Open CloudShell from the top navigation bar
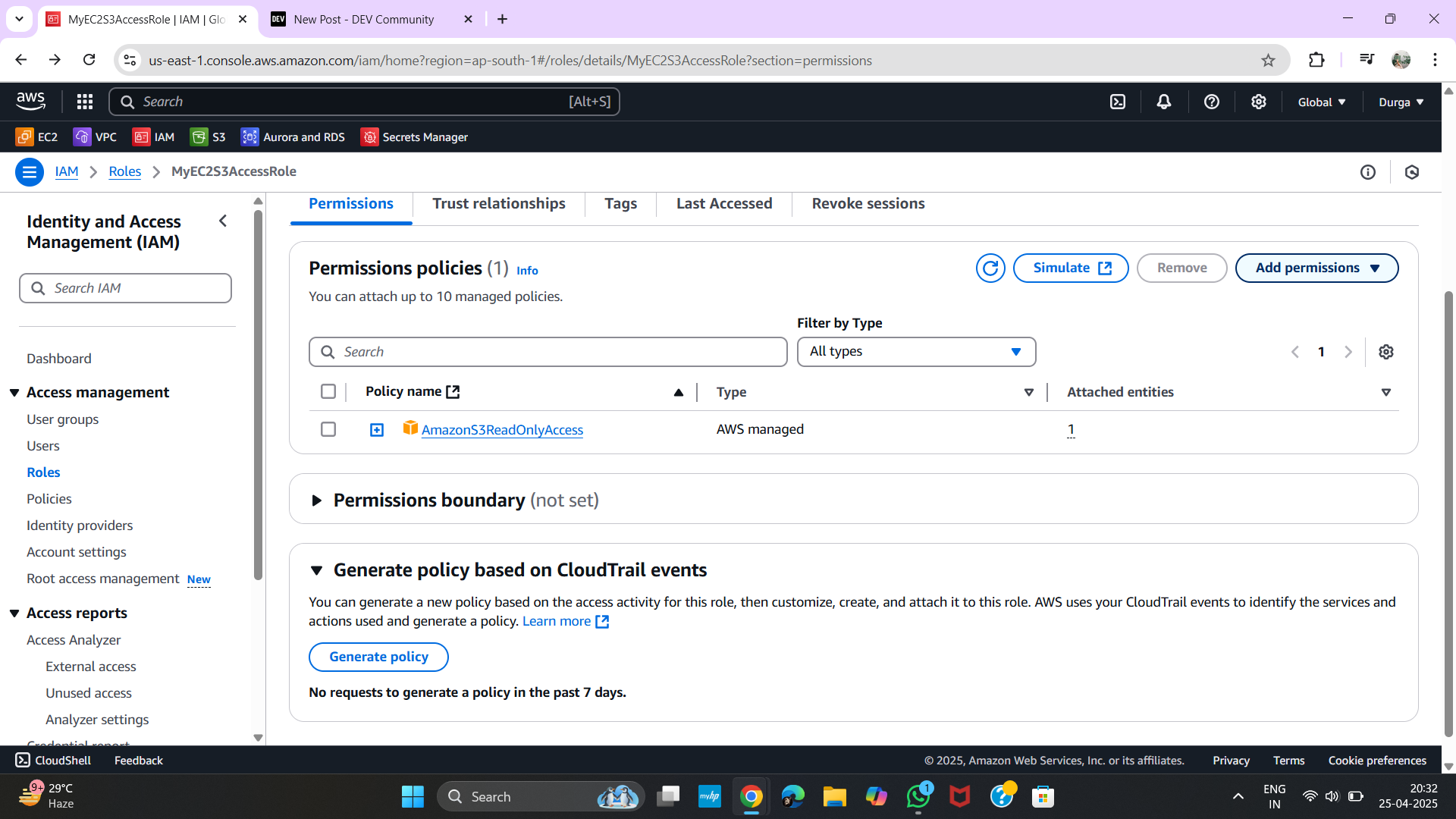Image resolution: width=1456 pixels, height=819 pixels. point(1118,102)
